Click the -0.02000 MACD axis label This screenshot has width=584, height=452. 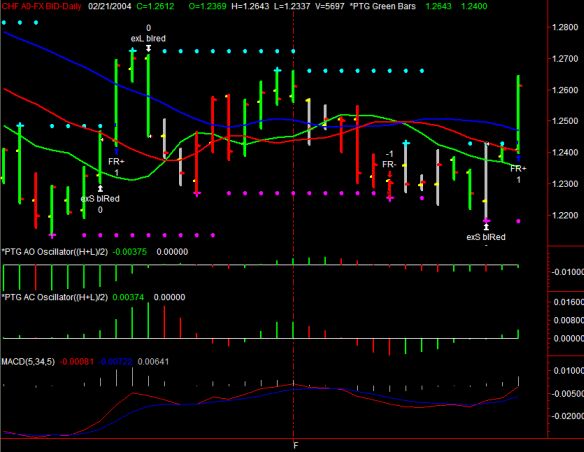click(x=567, y=416)
